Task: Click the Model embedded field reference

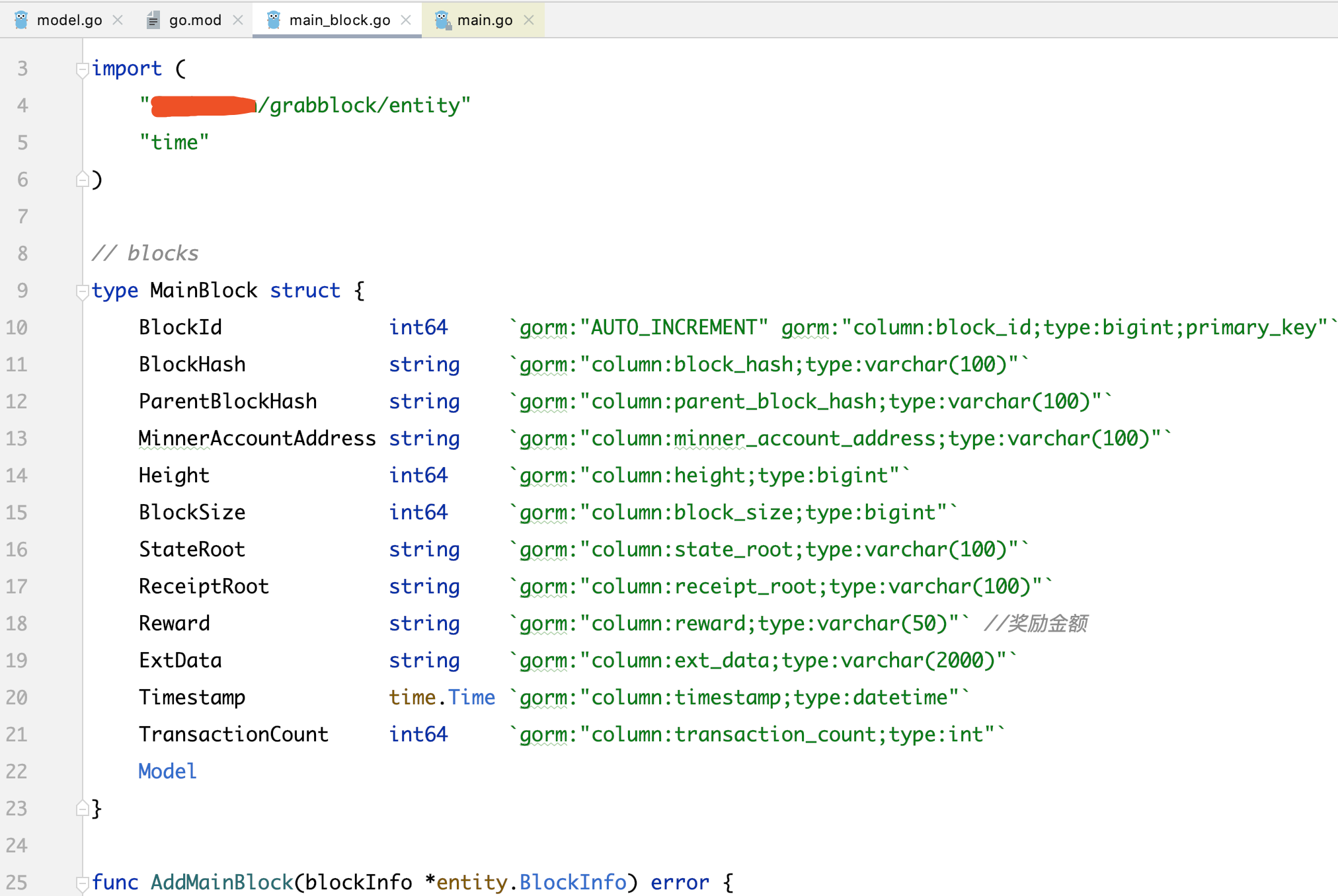Action: click(167, 770)
